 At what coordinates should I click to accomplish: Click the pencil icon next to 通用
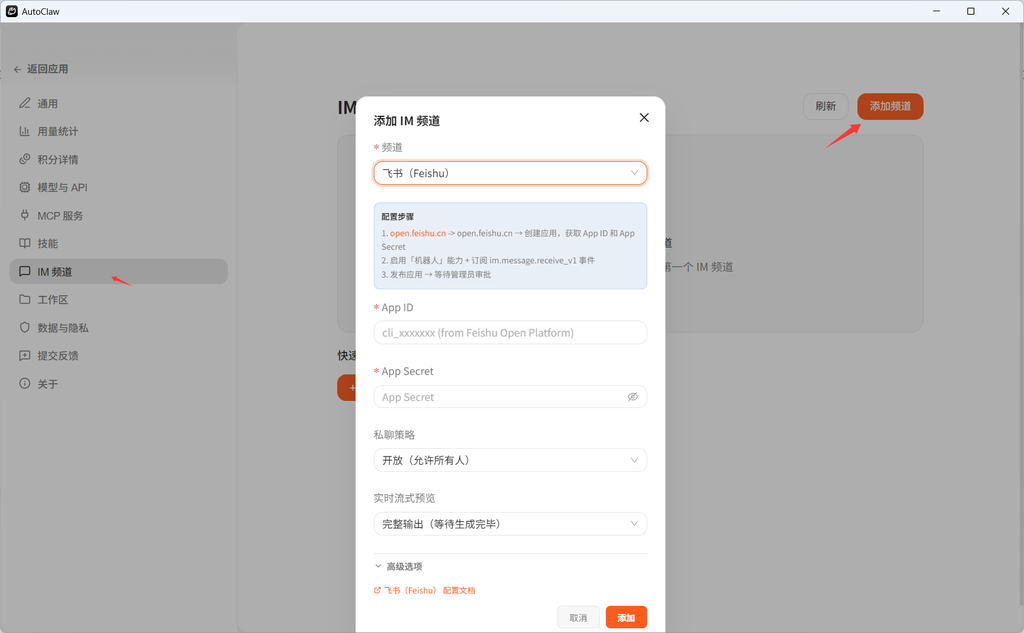pos(25,103)
